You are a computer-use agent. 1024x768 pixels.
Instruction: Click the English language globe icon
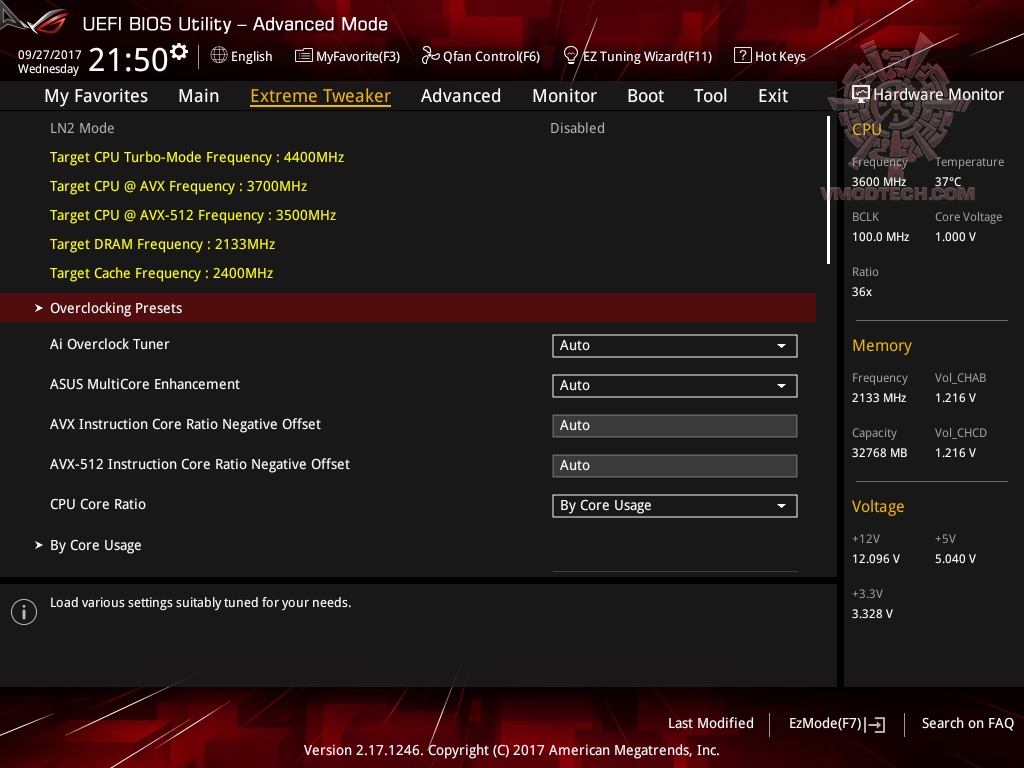[218, 56]
